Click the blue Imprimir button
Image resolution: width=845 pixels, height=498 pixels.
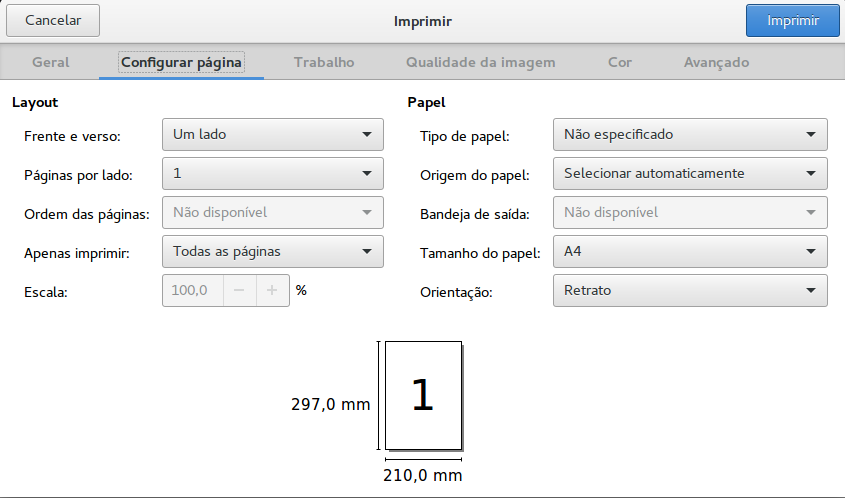(793, 20)
